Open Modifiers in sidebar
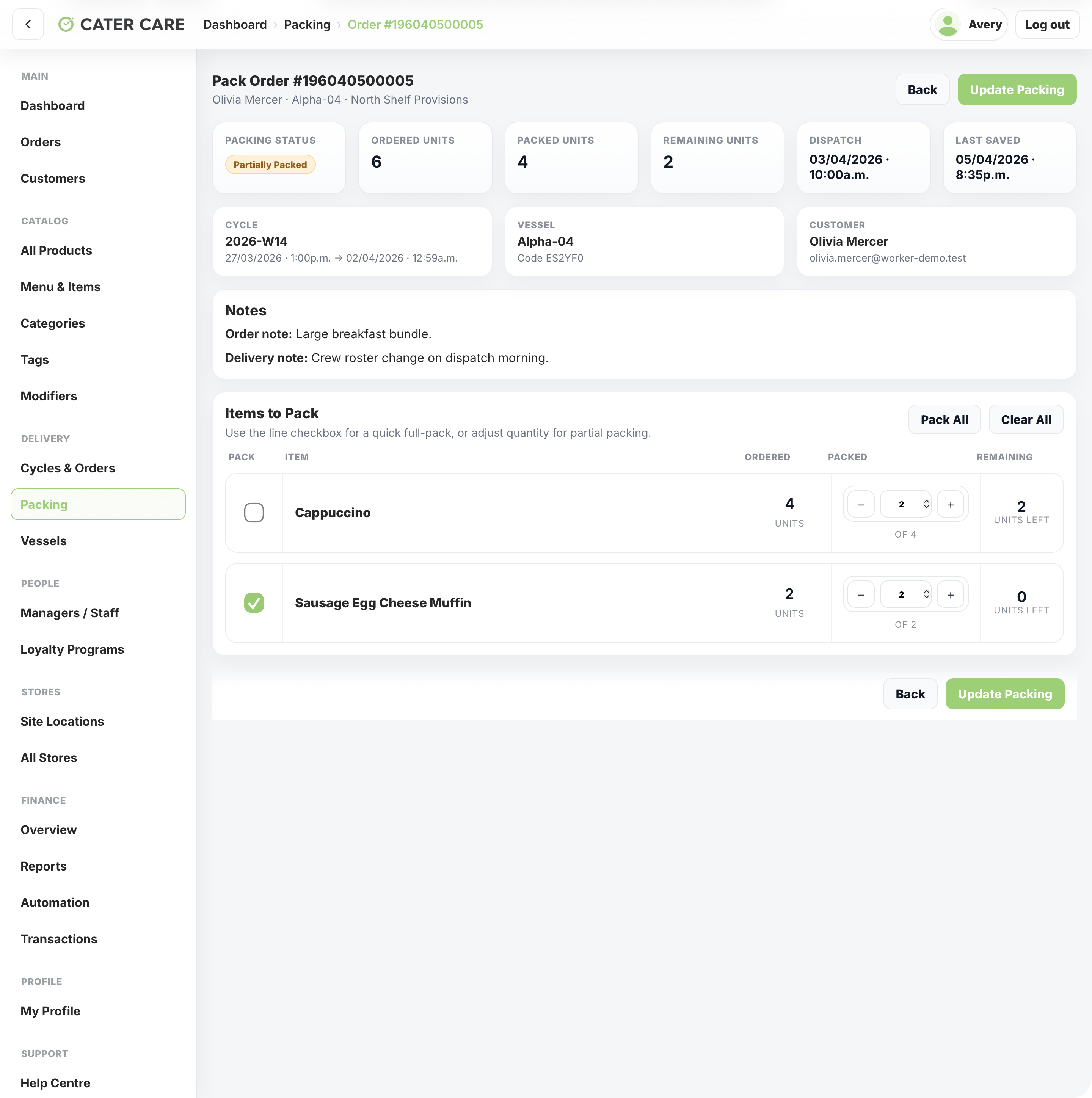 click(x=49, y=396)
